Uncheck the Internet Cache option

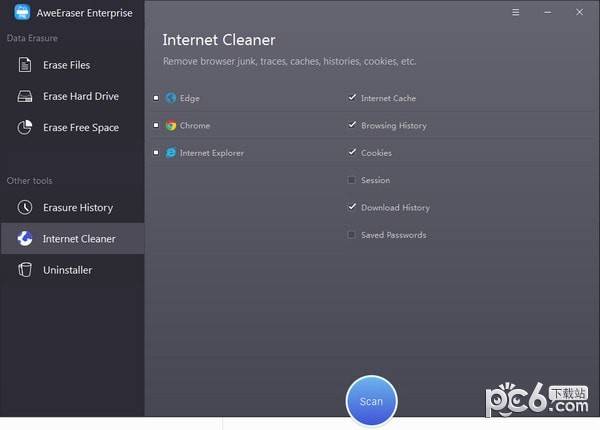click(x=351, y=98)
